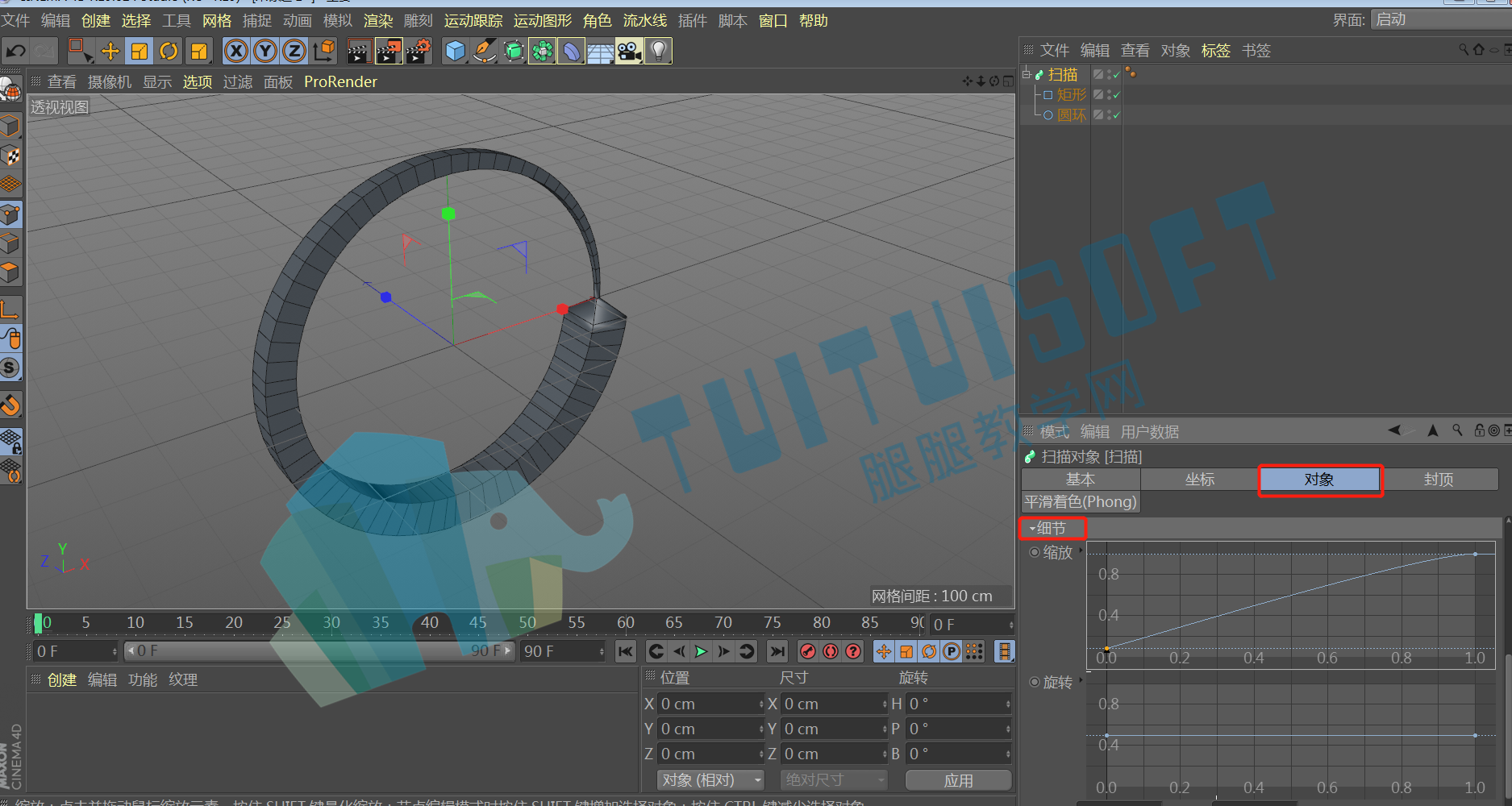This screenshot has width=1512, height=806.
Task: Click the 应用 button
Action: pyautogui.click(x=958, y=780)
